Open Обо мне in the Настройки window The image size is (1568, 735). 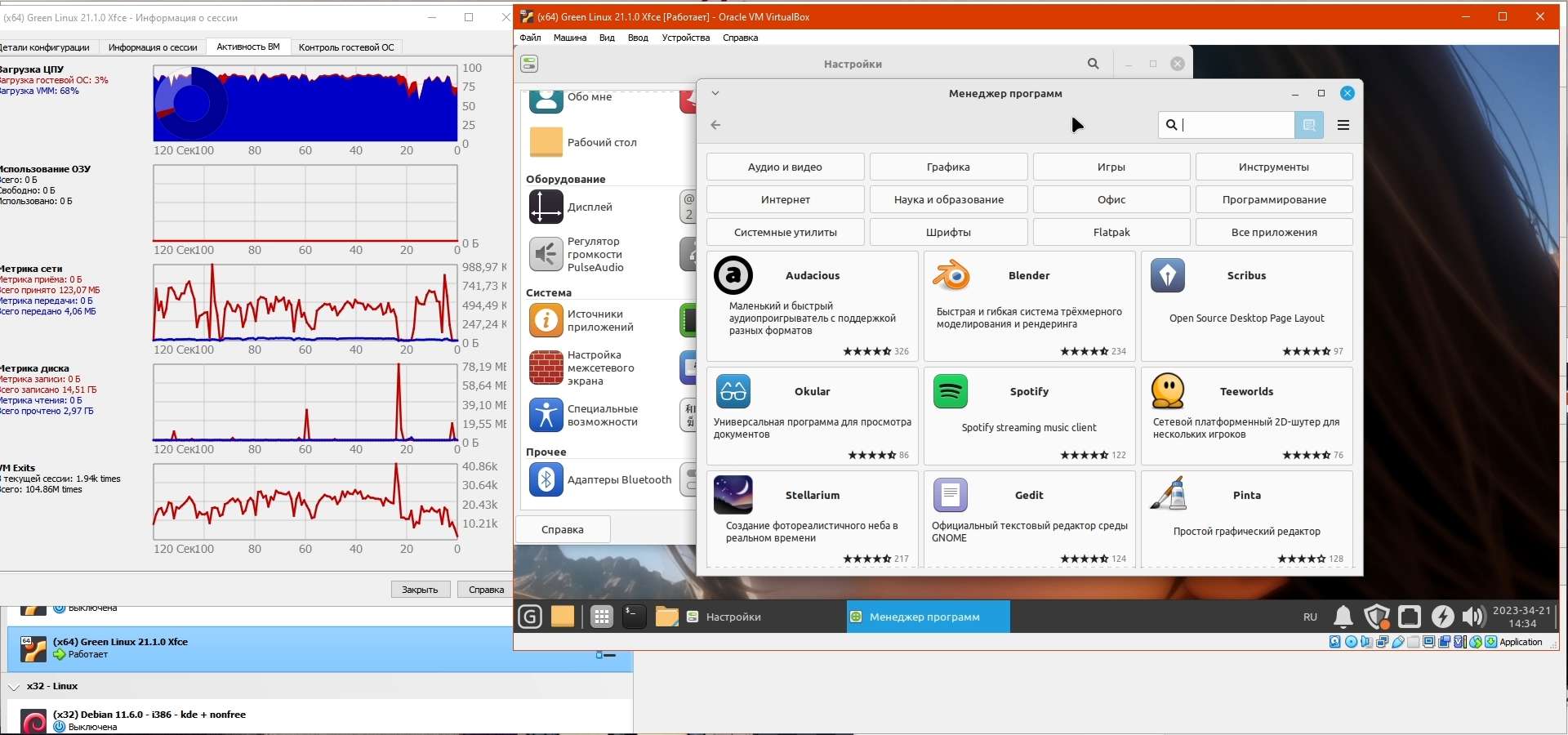pyautogui.click(x=571, y=100)
